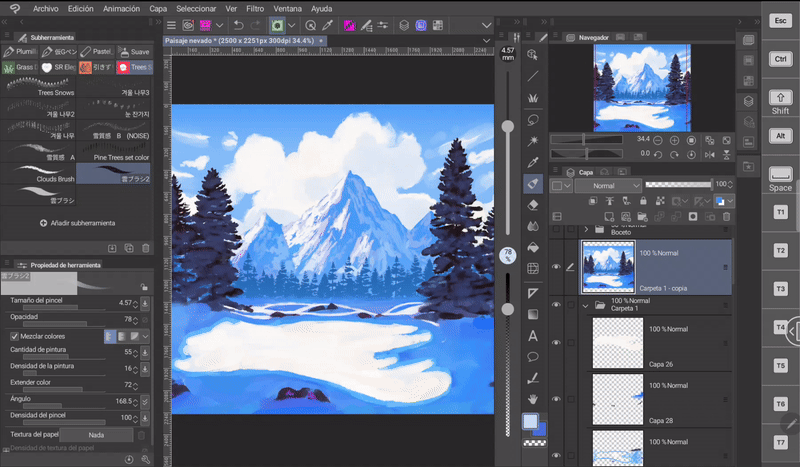Click the Tamaño del pincel slider bar
The width and height of the screenshot is (800, 467).
pyautogui.click(x=64, y=308)
